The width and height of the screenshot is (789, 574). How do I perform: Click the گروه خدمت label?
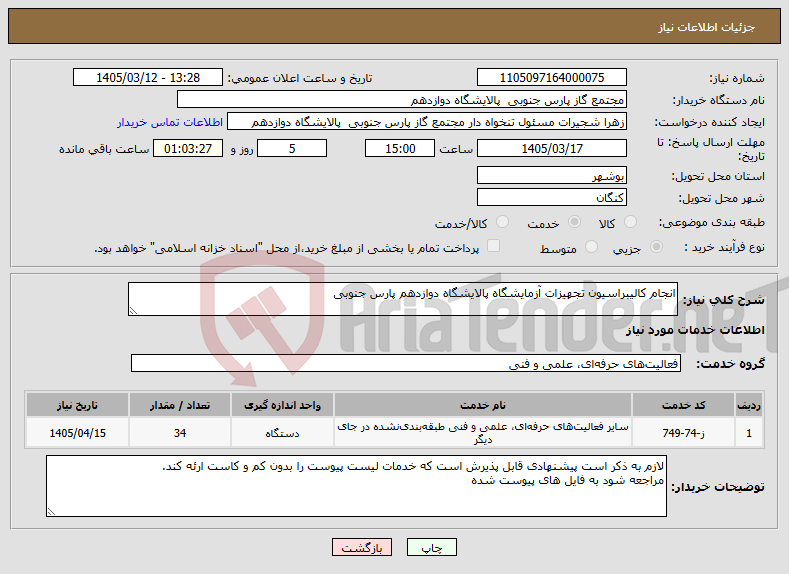pyautogui.click(x=730, y=364)
